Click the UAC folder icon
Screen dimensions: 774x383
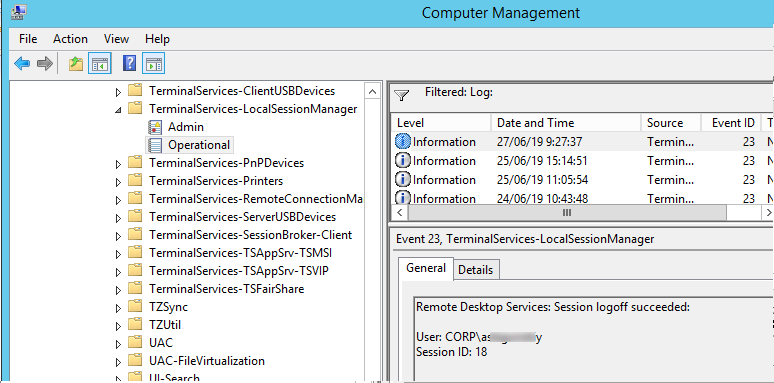pyautogui.click(x=135, y=343)
